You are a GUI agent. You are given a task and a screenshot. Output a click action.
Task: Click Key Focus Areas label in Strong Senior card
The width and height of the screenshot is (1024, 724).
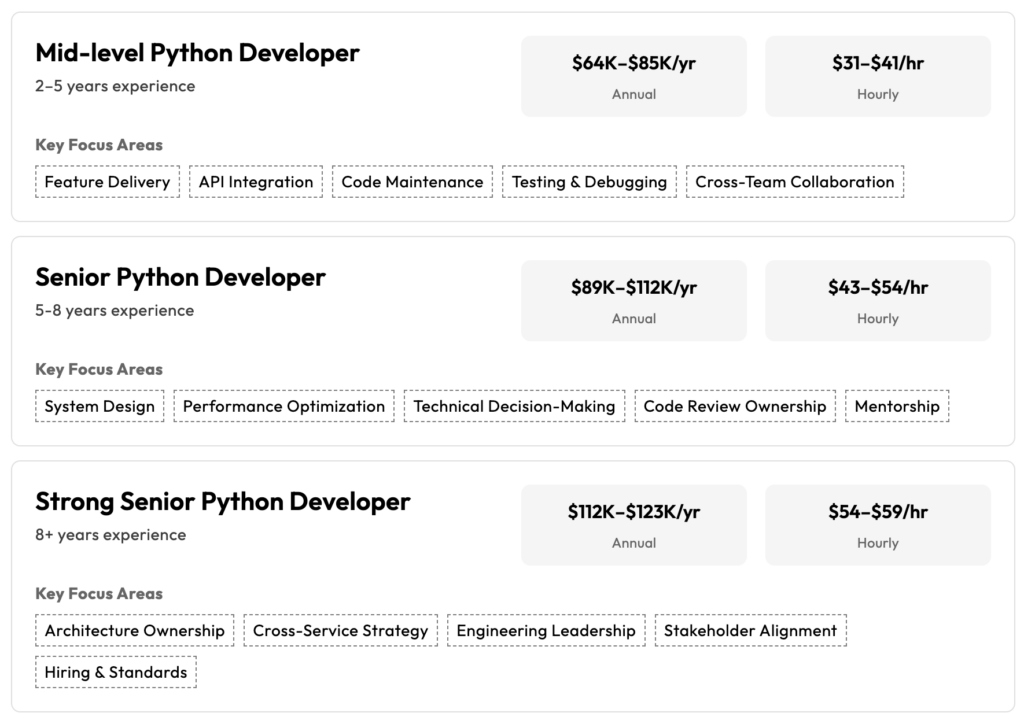99,594
